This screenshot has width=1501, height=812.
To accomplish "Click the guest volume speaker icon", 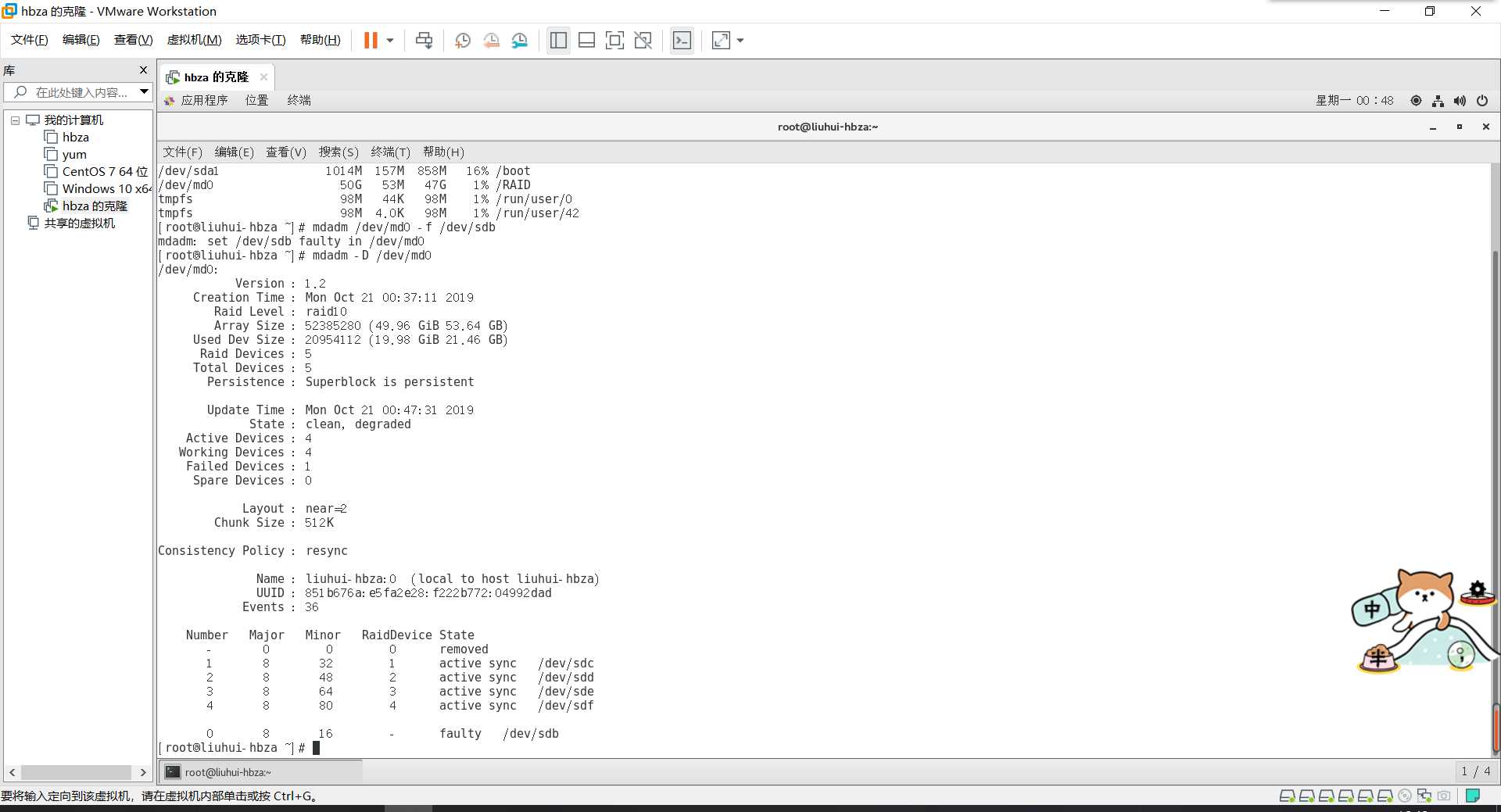I will [1460, 100].
